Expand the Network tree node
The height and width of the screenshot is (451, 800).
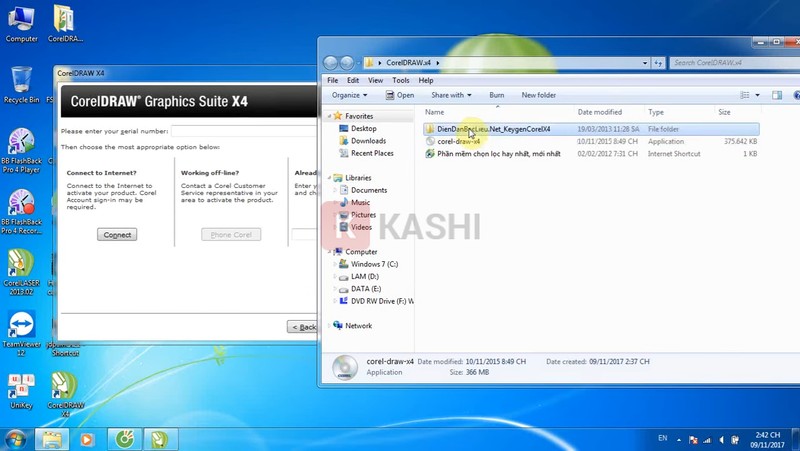point(330,325)
